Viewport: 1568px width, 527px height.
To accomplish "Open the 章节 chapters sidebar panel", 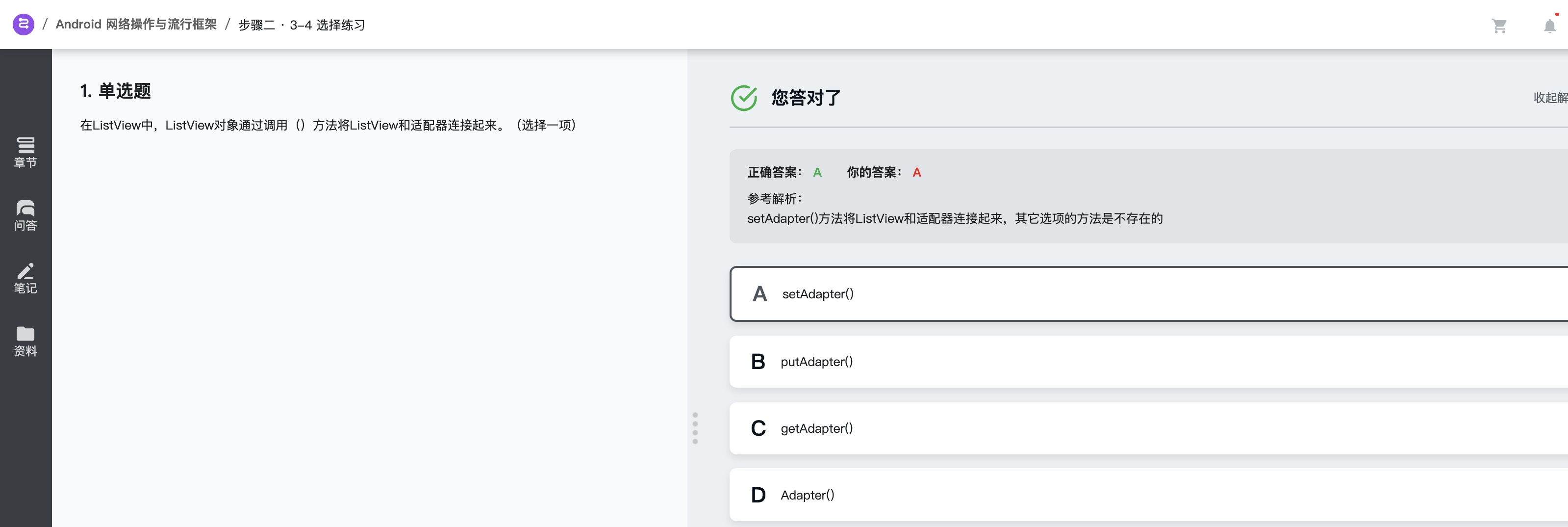I will tap(25, 152).
